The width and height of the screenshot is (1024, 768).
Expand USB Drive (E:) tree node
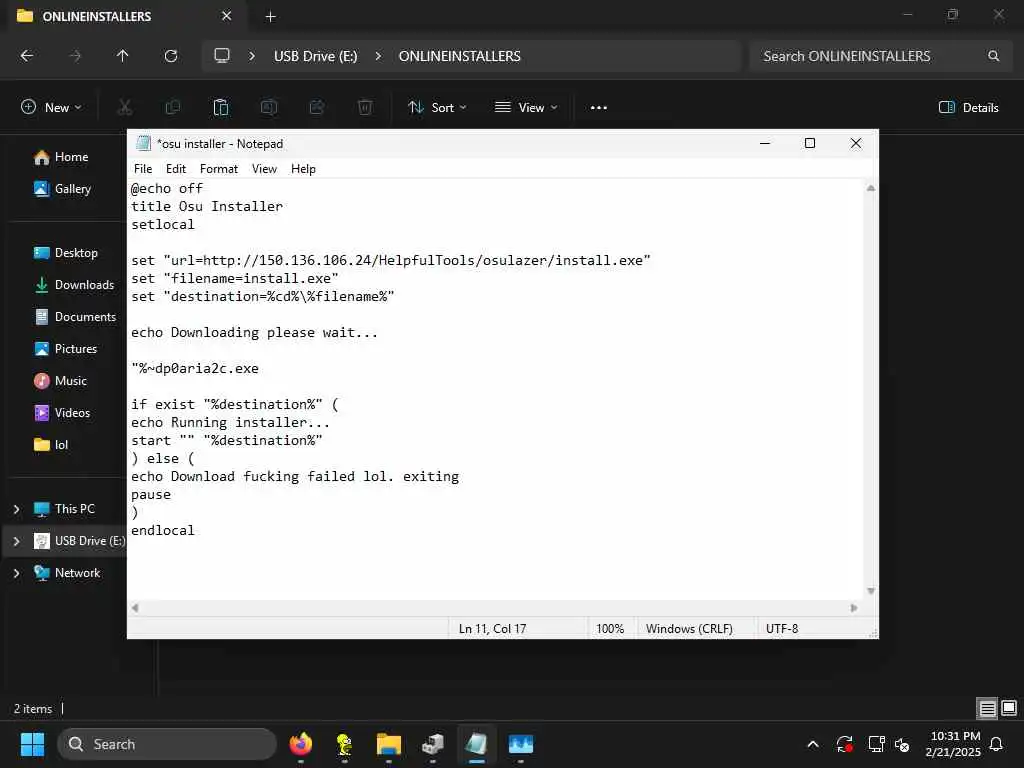[17, 541]
